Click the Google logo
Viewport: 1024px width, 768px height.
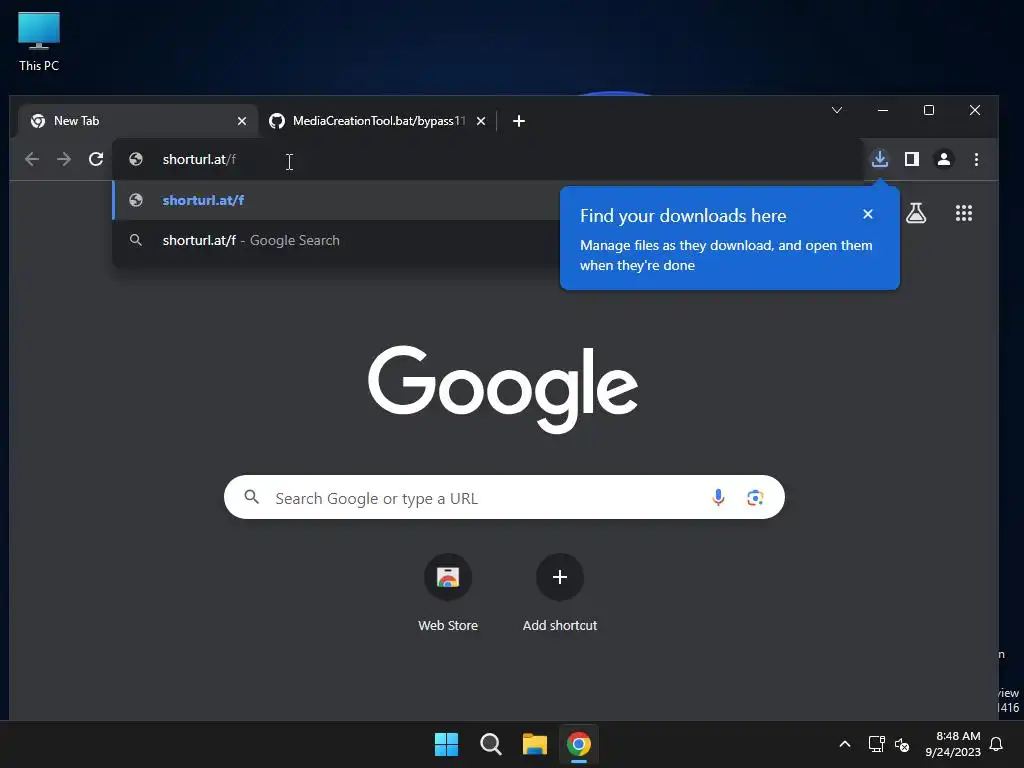click(x=503, y=389)
